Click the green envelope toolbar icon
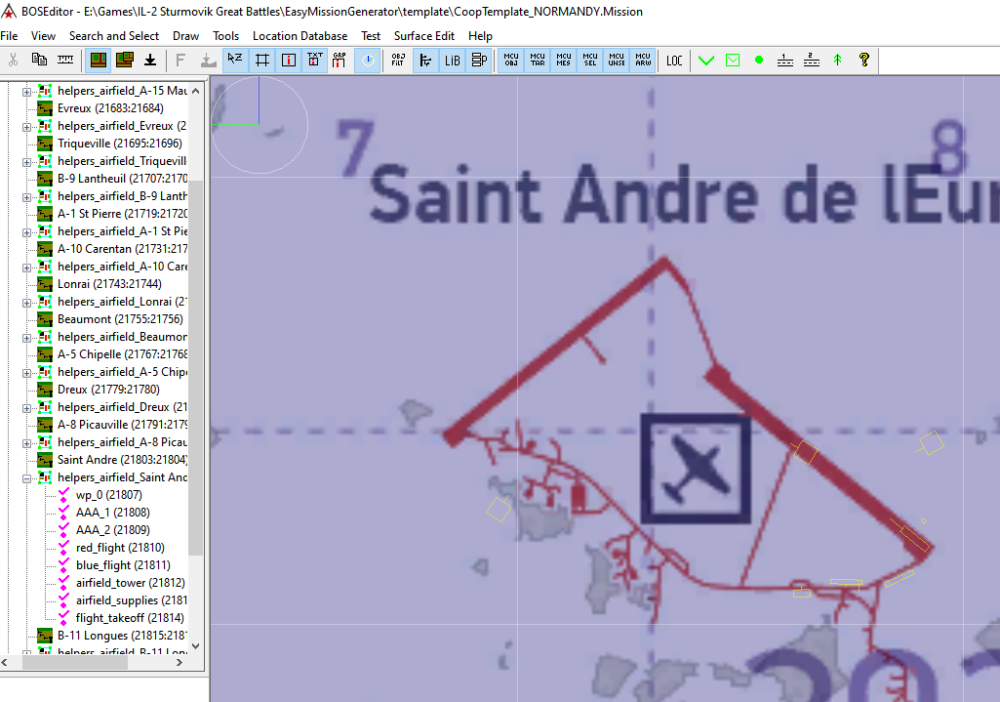Image resolution: width=1000 pixels, height=702 pixels. (x=733, y=60)
